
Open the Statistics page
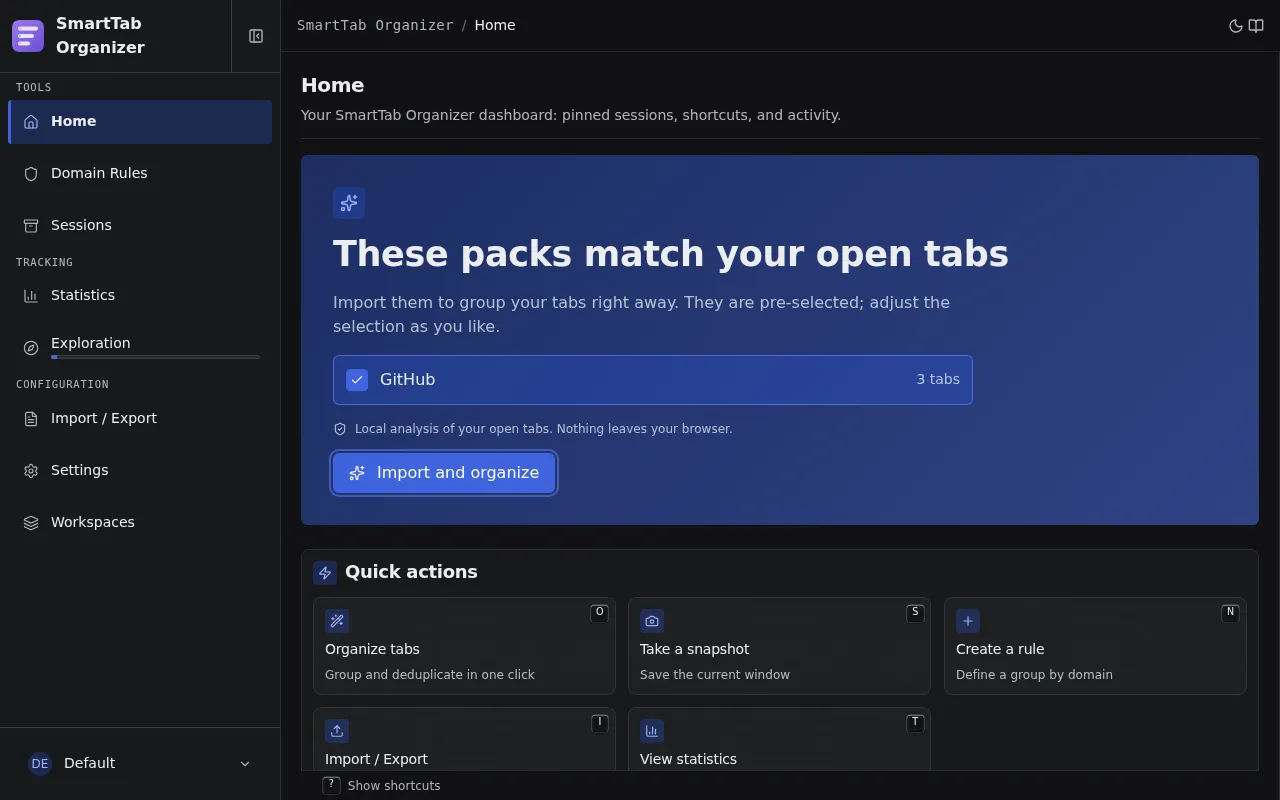point(140,295)
